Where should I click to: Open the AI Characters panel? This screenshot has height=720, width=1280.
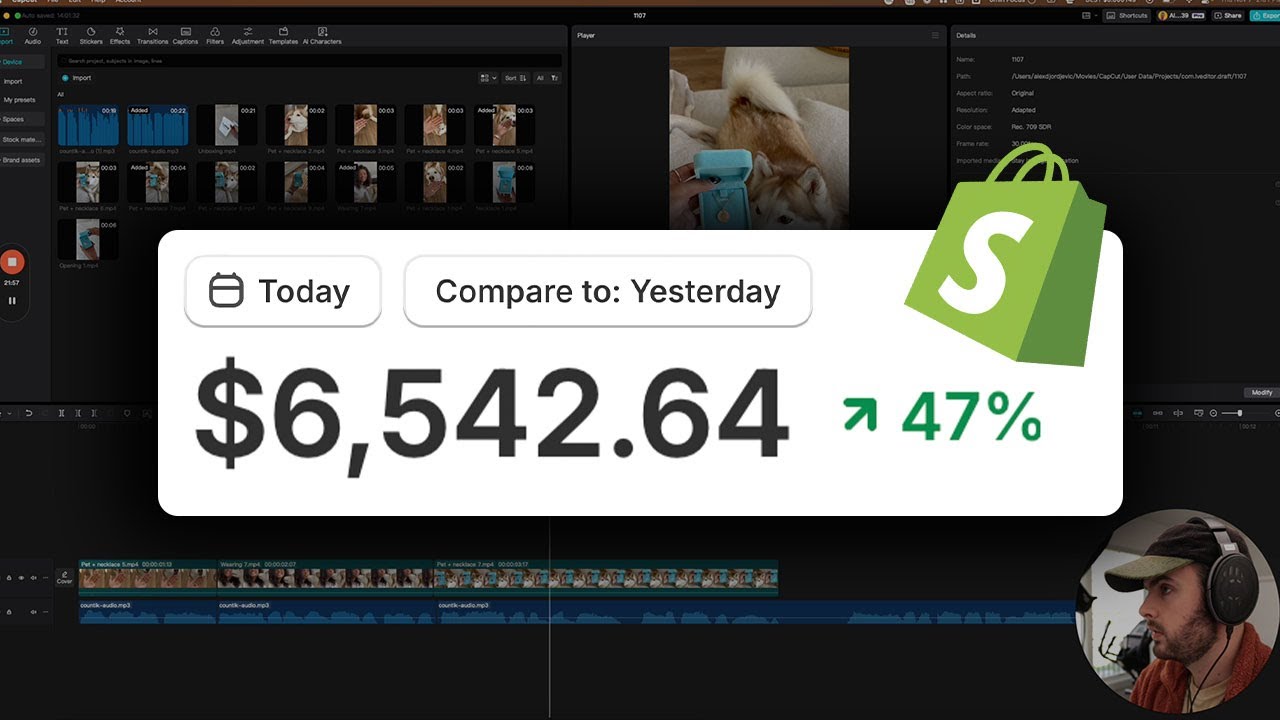[322, 36]
